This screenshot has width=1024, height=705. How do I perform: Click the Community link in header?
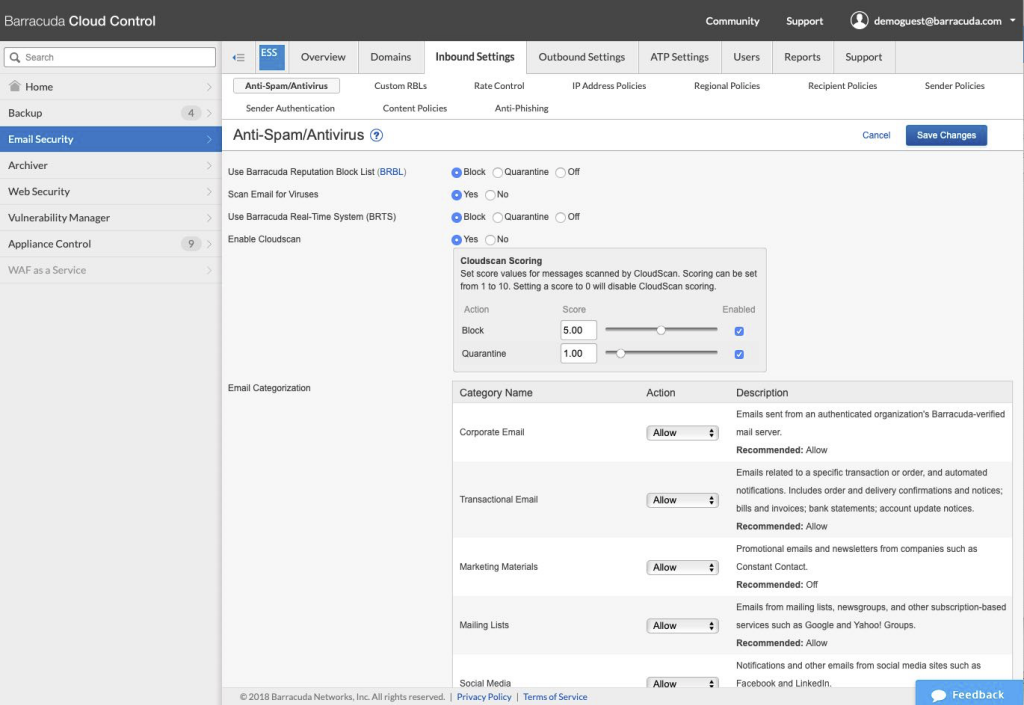pos(732,21)
